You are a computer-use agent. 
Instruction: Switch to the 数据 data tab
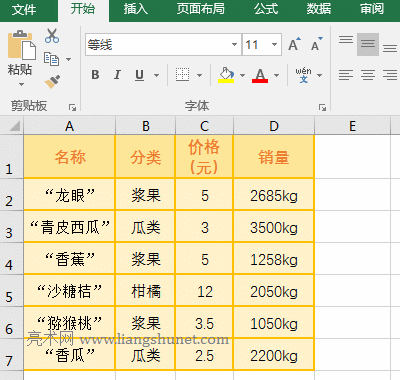319,9
